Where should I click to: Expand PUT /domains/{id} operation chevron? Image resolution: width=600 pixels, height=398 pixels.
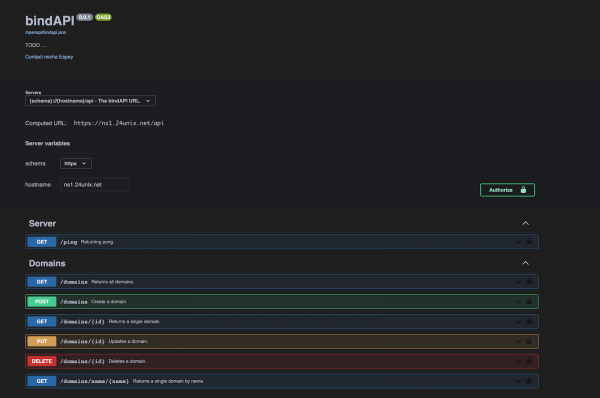pyautogui.click(x=518, y=341)
